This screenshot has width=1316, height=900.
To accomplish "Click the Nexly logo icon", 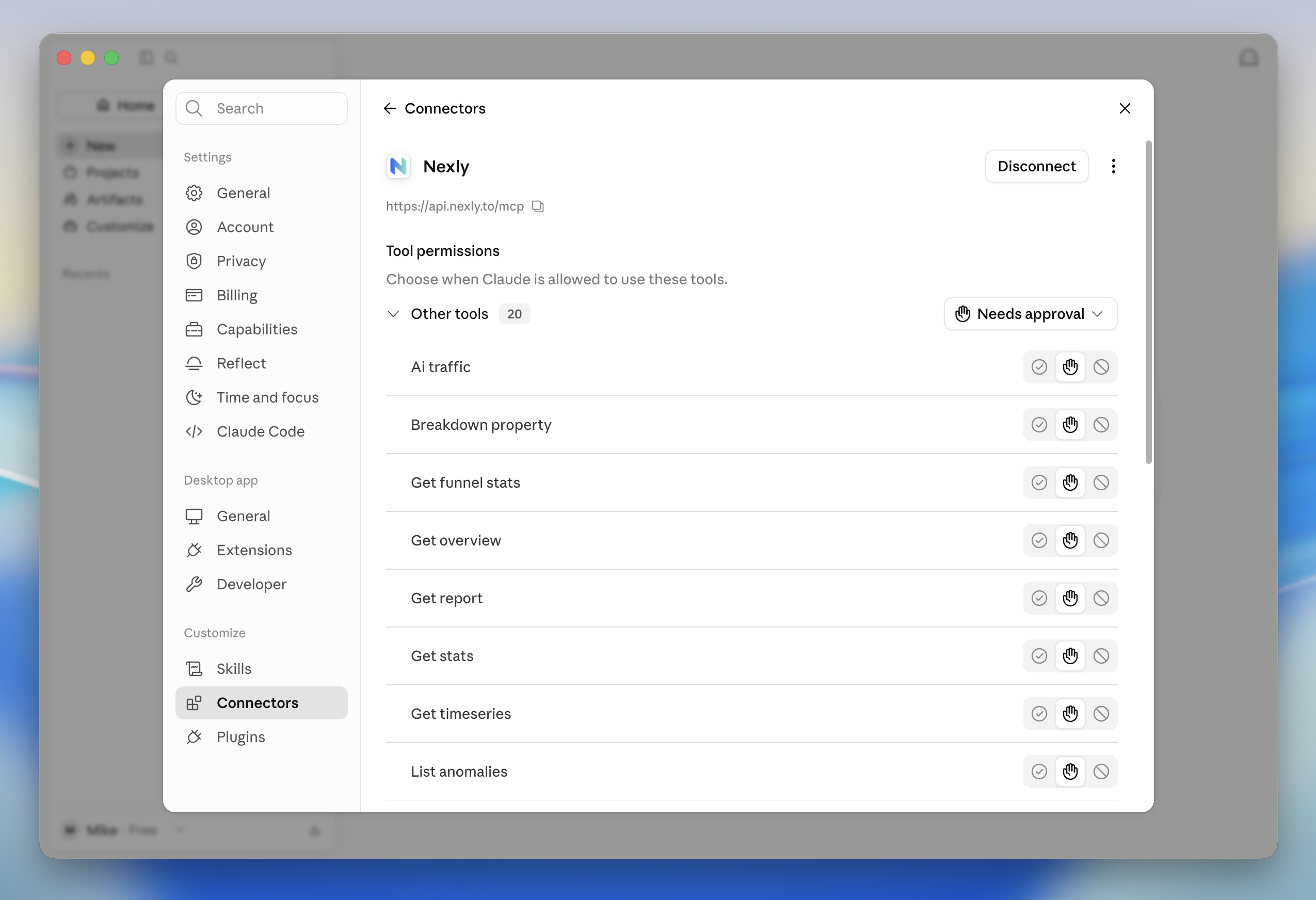I will (x=398, y=166).
